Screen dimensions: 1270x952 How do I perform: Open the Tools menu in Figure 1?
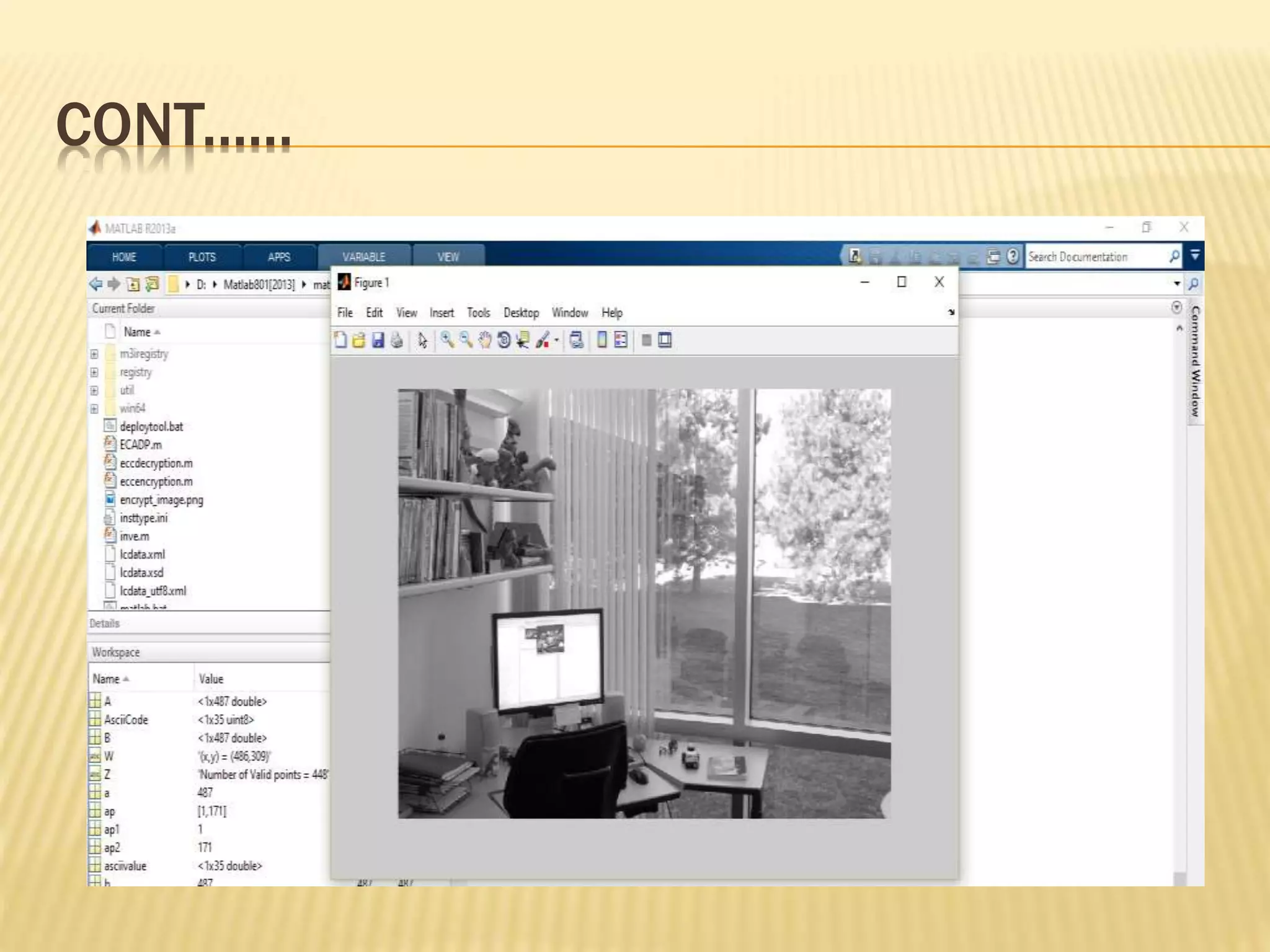pos(478,313)
